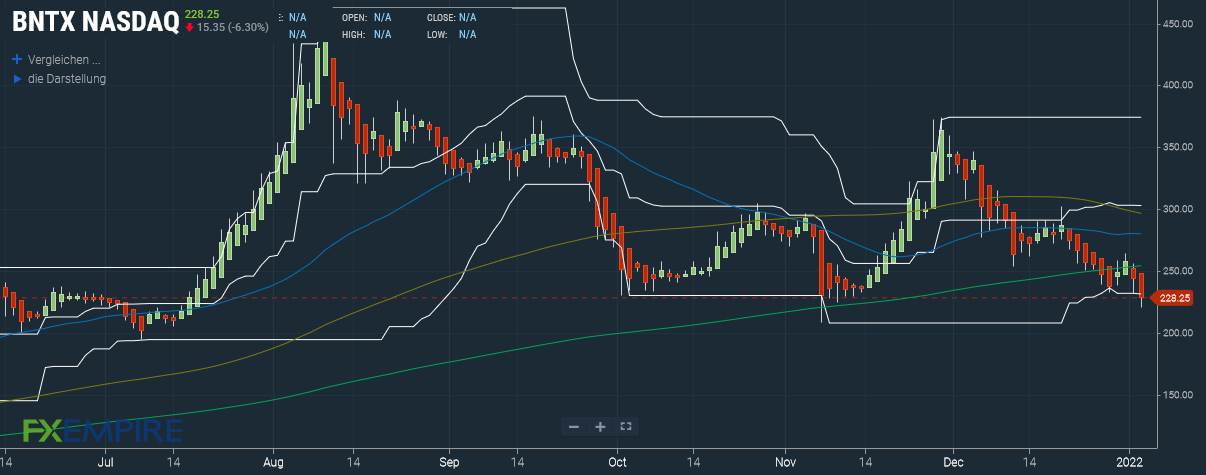Expand the die Darstellung triangle
This screenshot has height=475, width=1206.
pos(16,78)
